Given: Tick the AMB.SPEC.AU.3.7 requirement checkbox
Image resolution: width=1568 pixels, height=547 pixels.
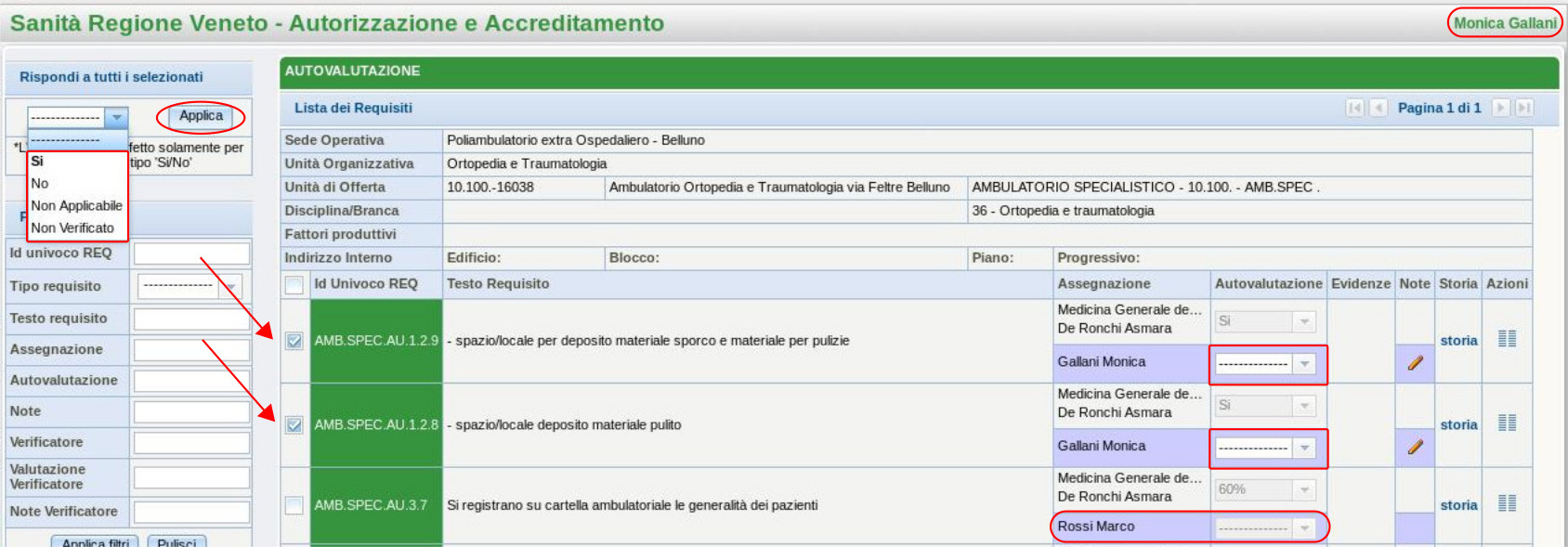Looking at the screenshot, I should 294,505.
